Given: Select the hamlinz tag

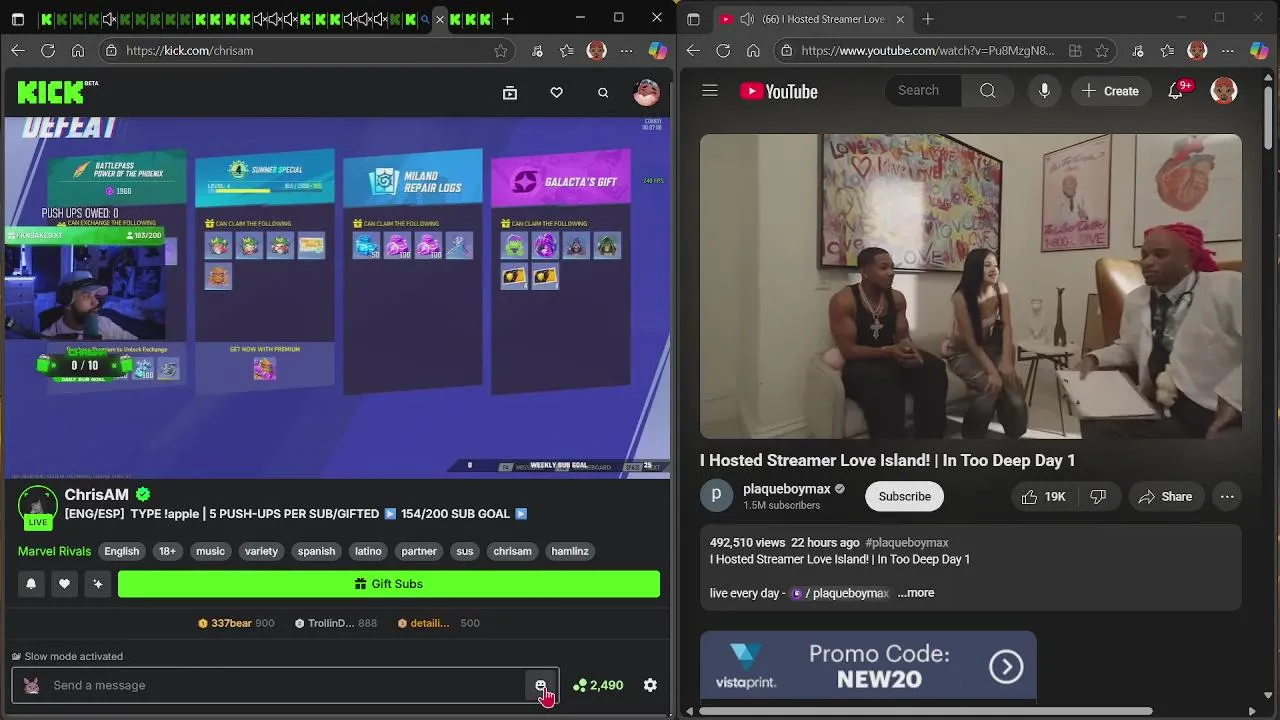Looking at the screenshot, I should click(x=570, y=551).
